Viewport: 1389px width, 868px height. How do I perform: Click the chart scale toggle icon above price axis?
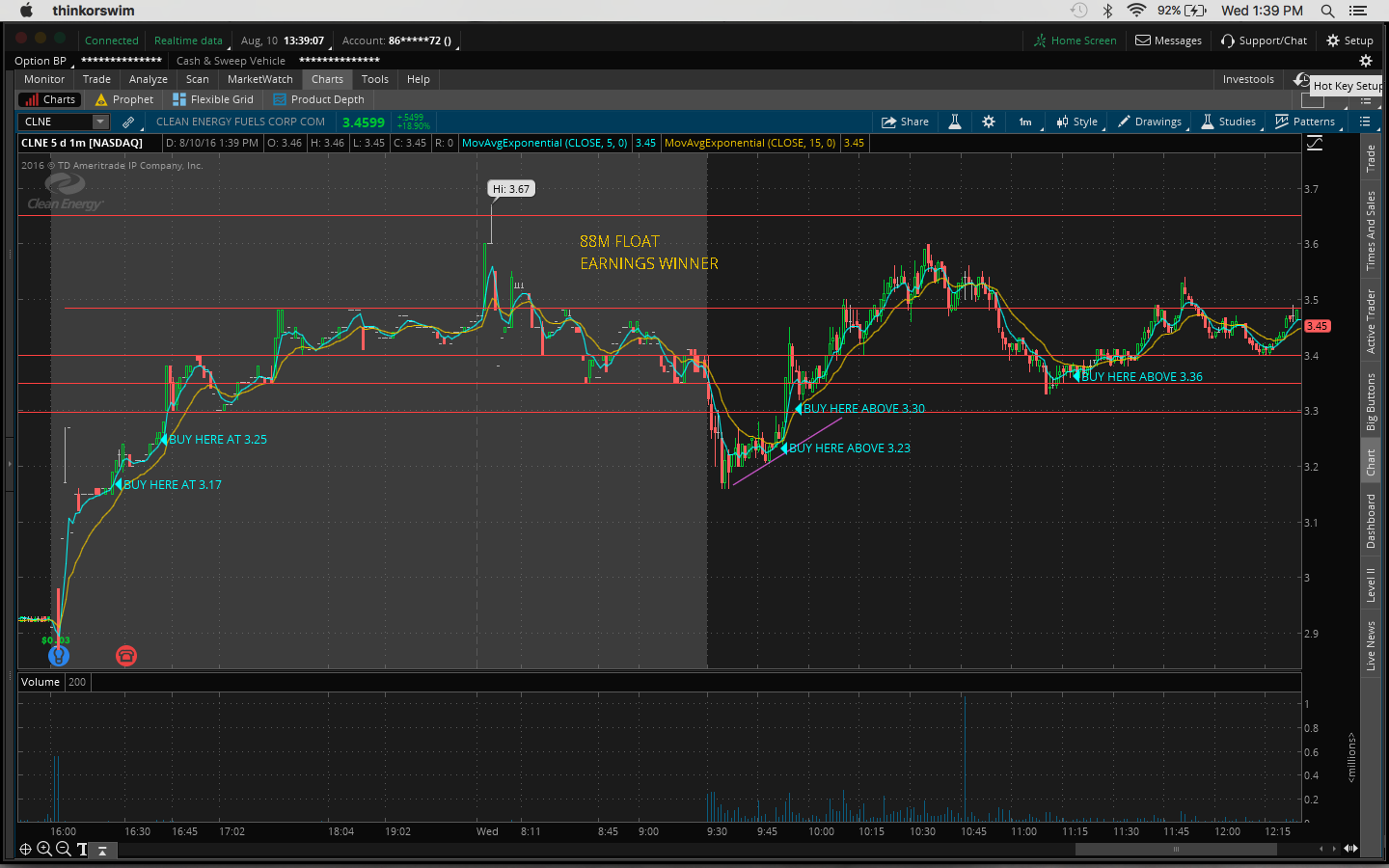tap(1315, 144)
